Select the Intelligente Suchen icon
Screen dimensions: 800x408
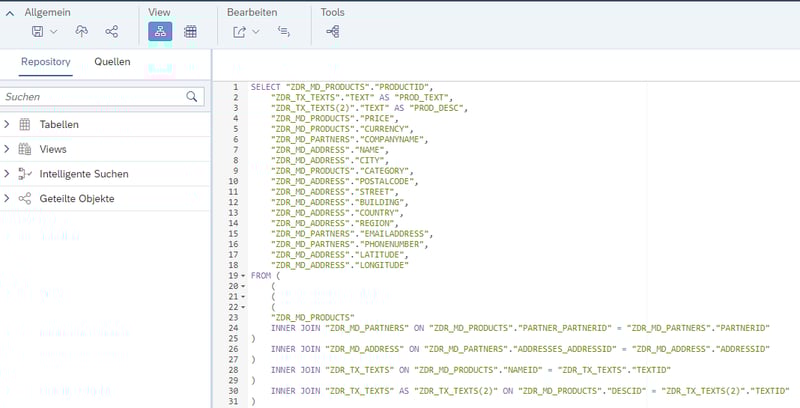click(24, 173)
